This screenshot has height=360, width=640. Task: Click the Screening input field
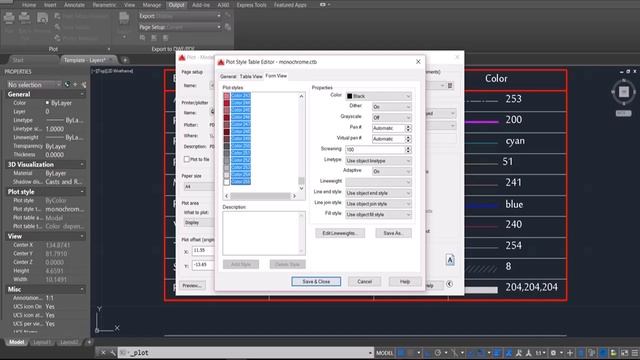click(x=375, y=149)
